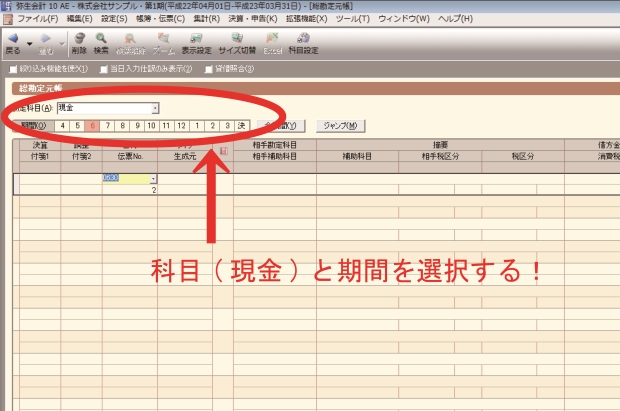
Task: Click the 税区分 column header
Action: pos(523,156)
